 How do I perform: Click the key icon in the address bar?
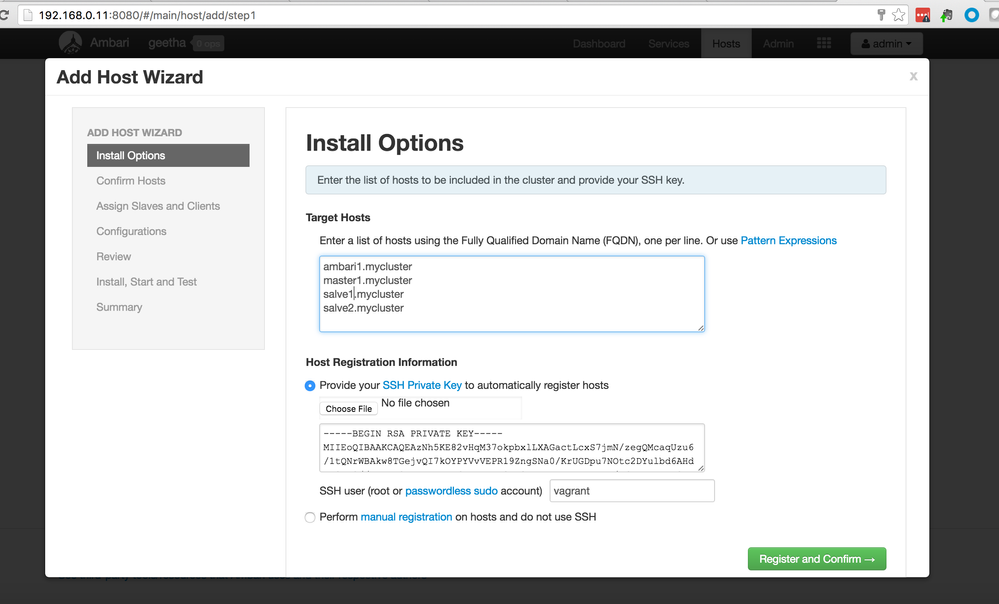tap(882, 14)
